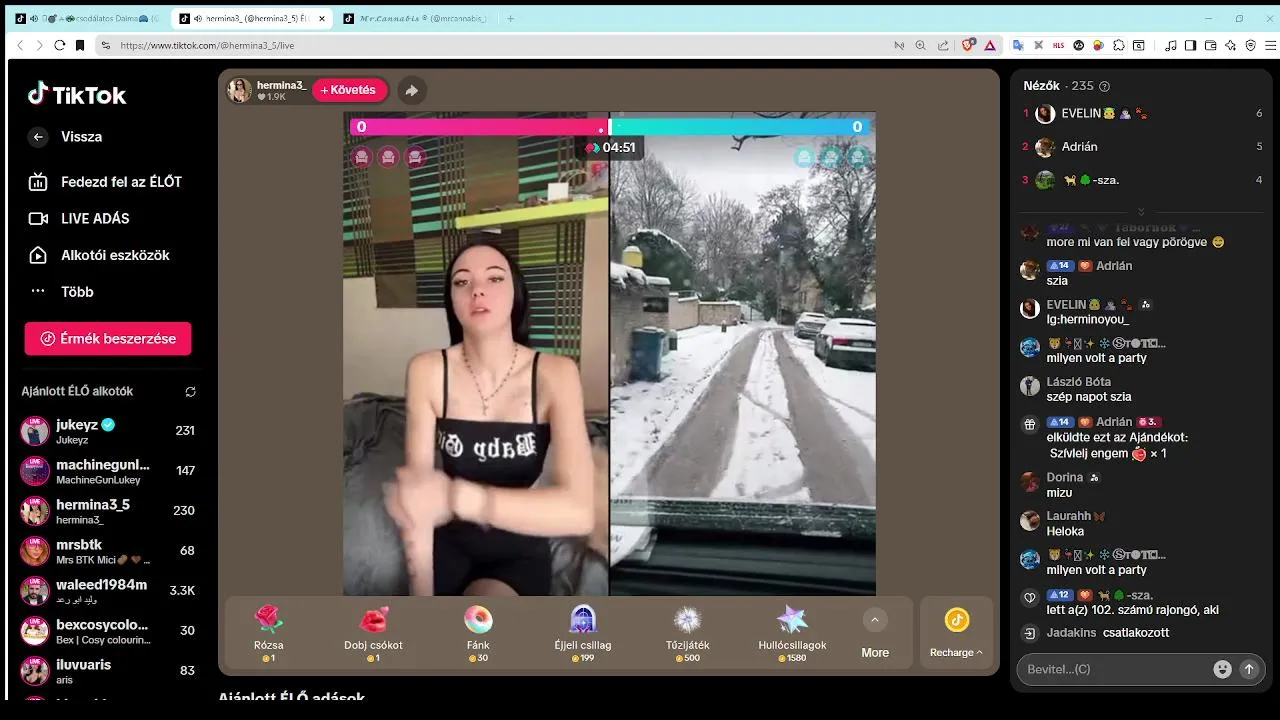Open mrsbtk live stream
The height and width of the screenshot is (720, 1280).
[x=108, y=551]
